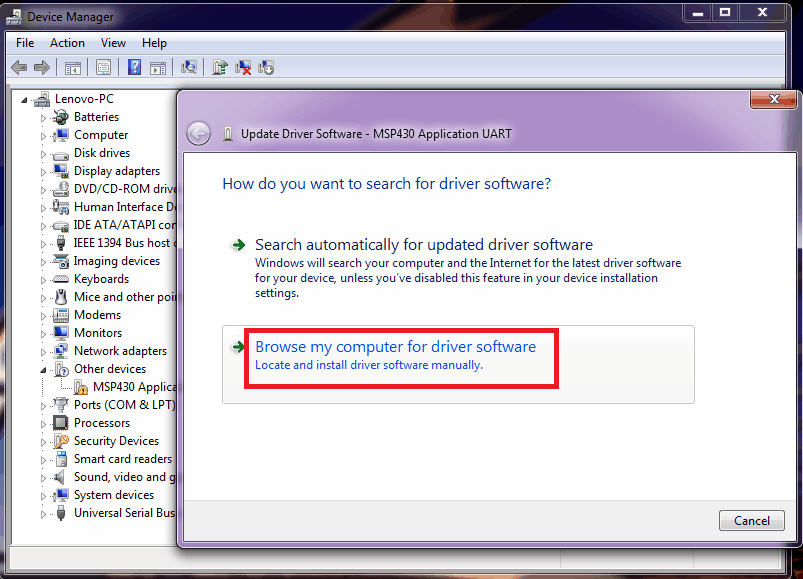
Task: Open the Action menu
Action: pos(67,43)
